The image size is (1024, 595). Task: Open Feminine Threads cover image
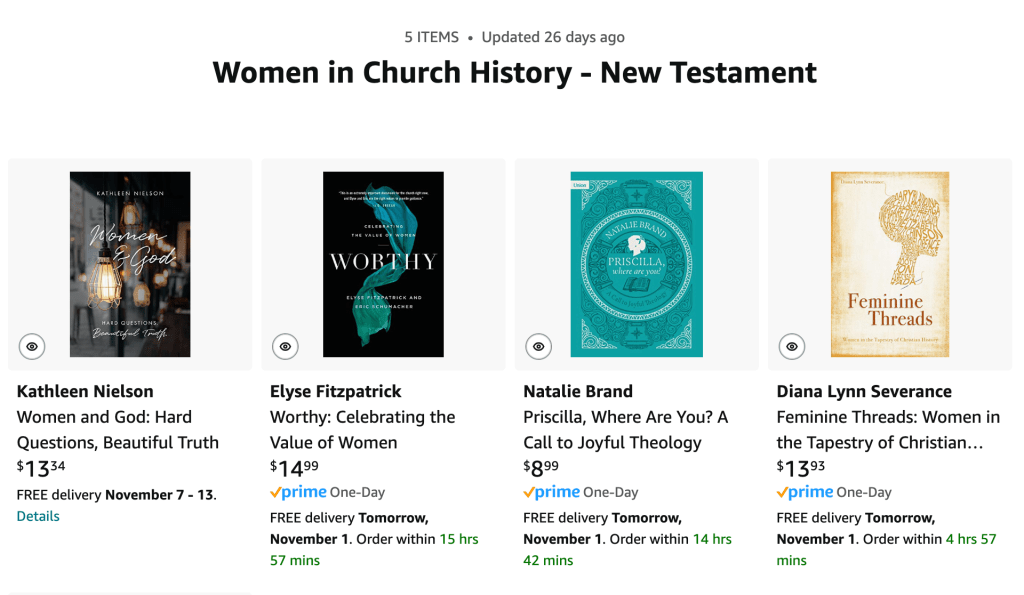point(890,264)
